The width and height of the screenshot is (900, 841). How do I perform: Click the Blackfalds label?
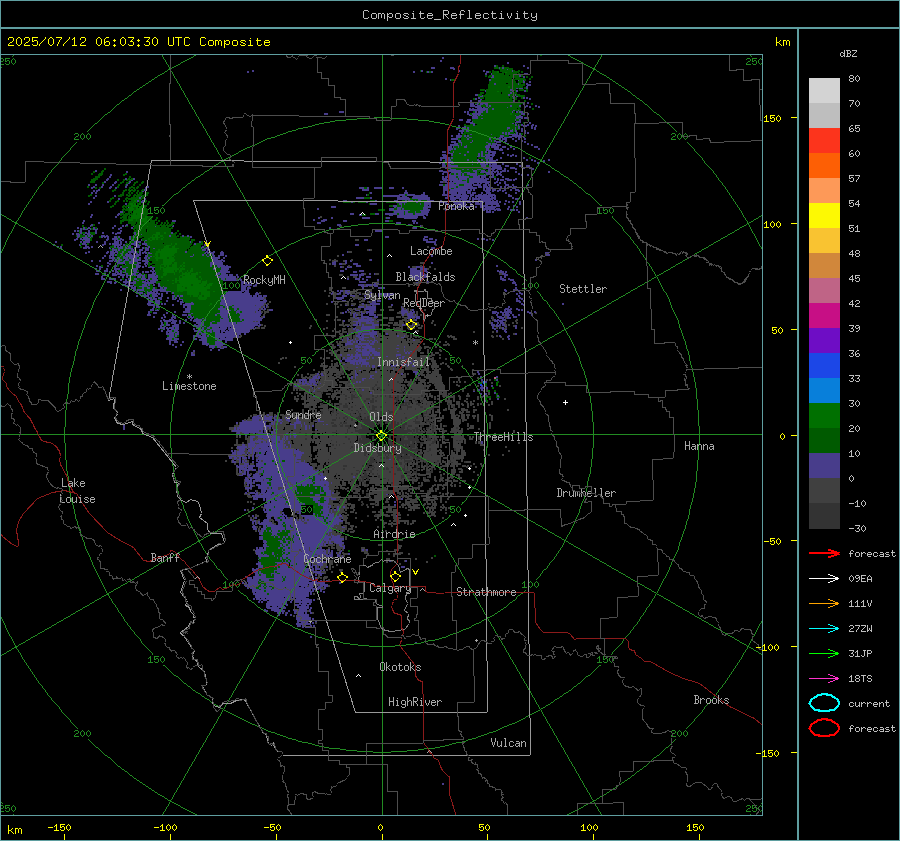pyautogui.click(x=425, y=277)
